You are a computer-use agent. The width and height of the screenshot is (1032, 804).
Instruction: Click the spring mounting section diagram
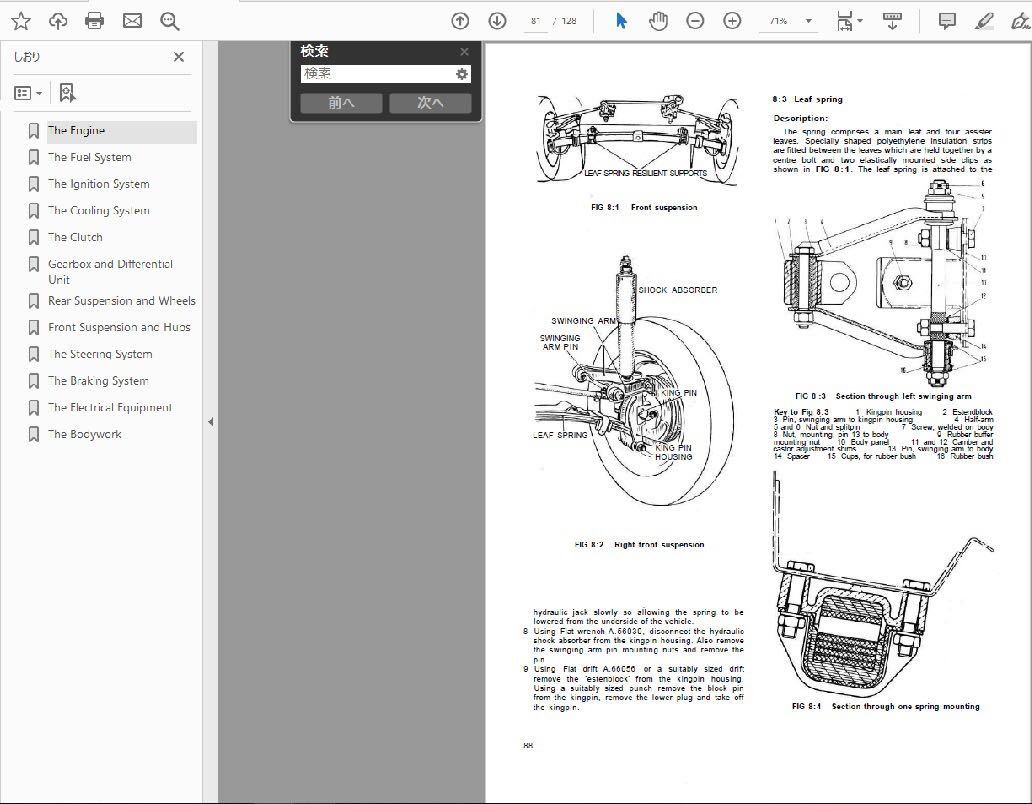click(883, 586)
